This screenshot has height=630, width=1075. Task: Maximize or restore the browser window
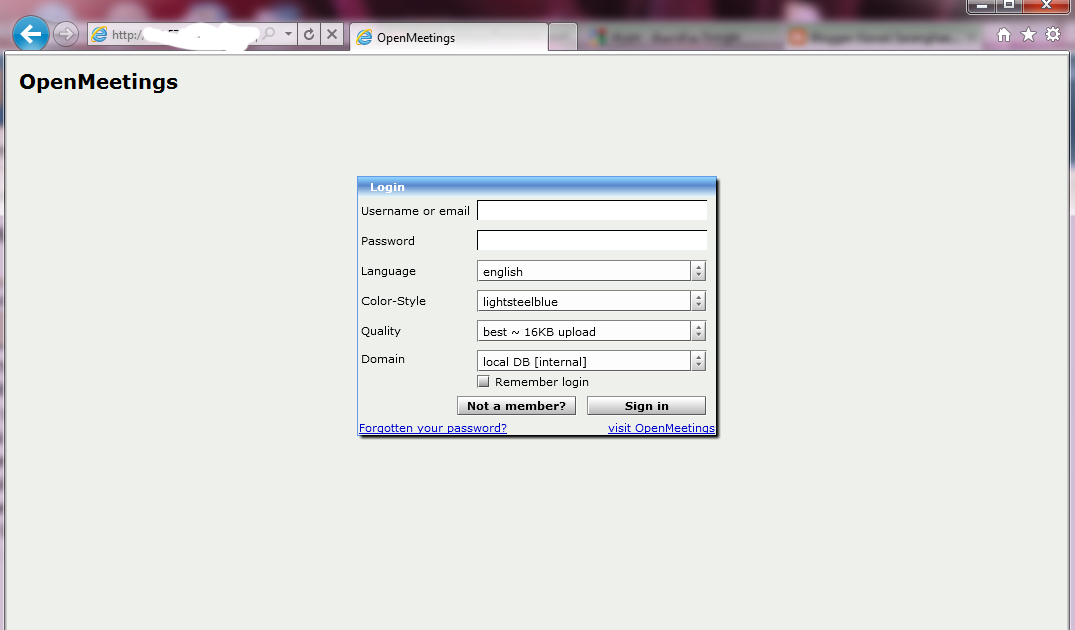(x=1008, y=5)
